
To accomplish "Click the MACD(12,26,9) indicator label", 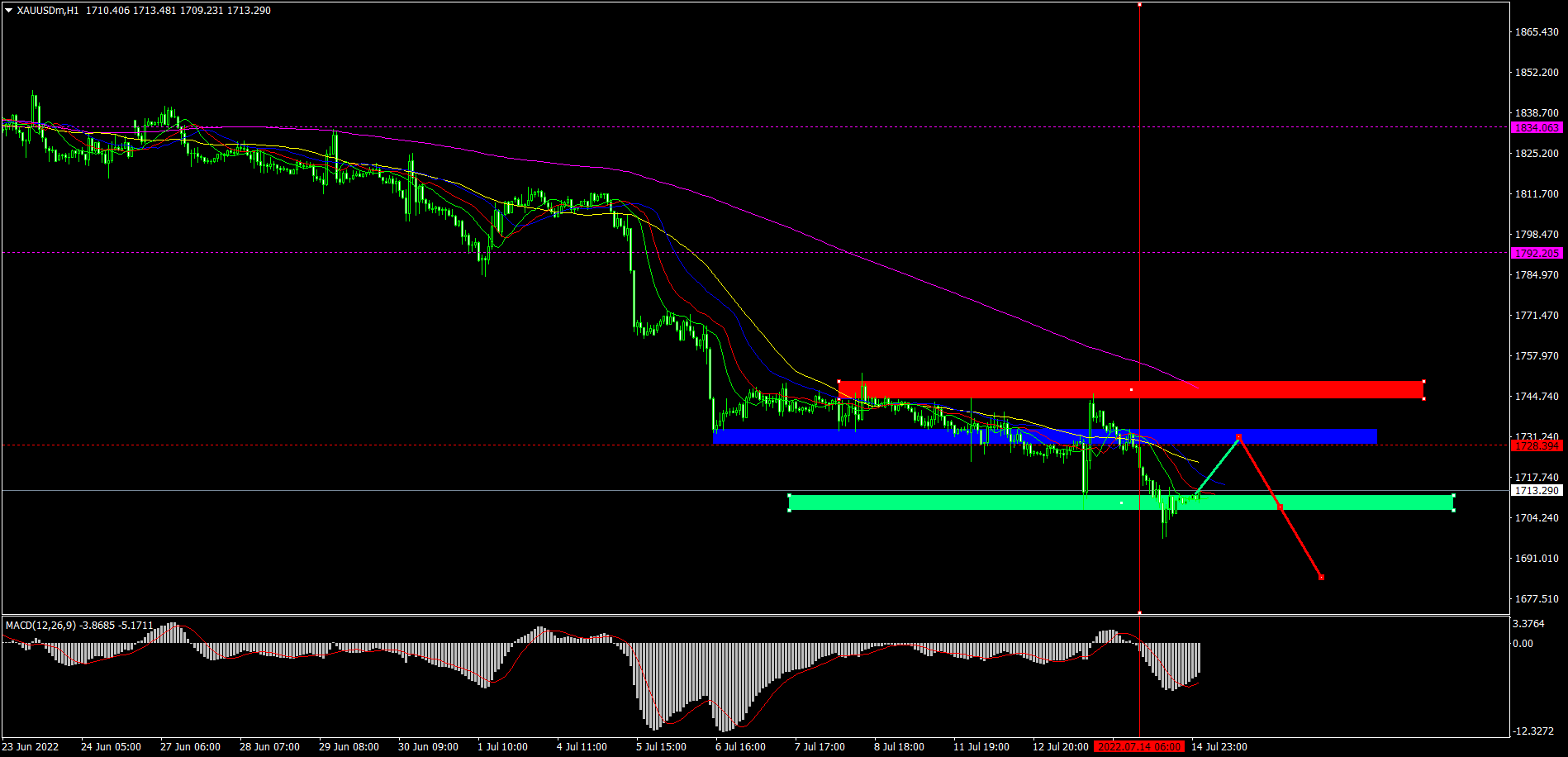I will pyautogui.click(x=41, y=626).
